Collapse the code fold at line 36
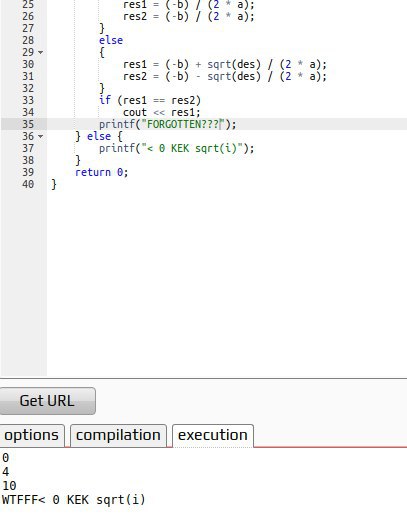This screenshot has width=407, height=528. pyautogui.click(x=40, y=136)
